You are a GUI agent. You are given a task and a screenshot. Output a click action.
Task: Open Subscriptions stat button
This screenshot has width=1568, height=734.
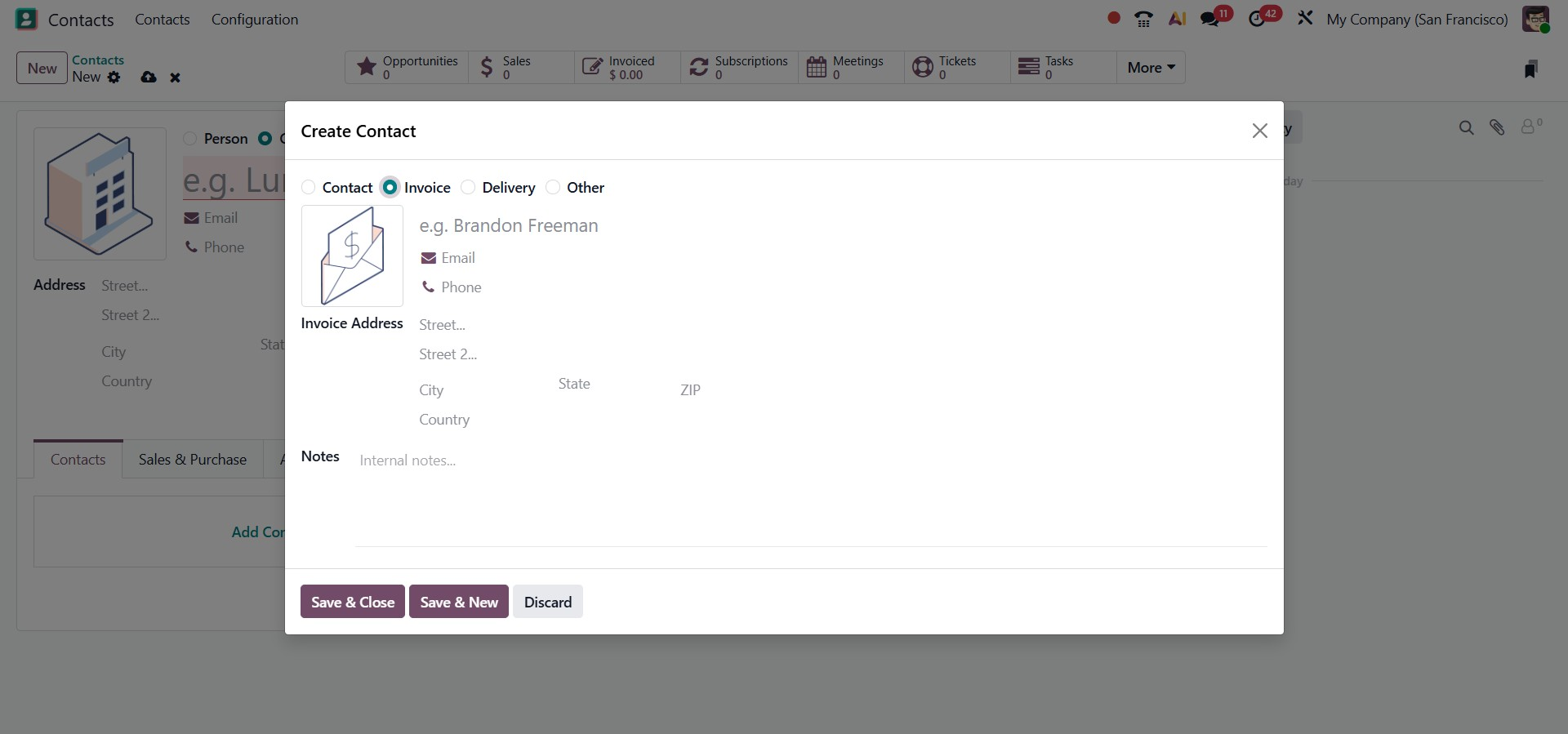pyautogui.click(x=739, y=67)
